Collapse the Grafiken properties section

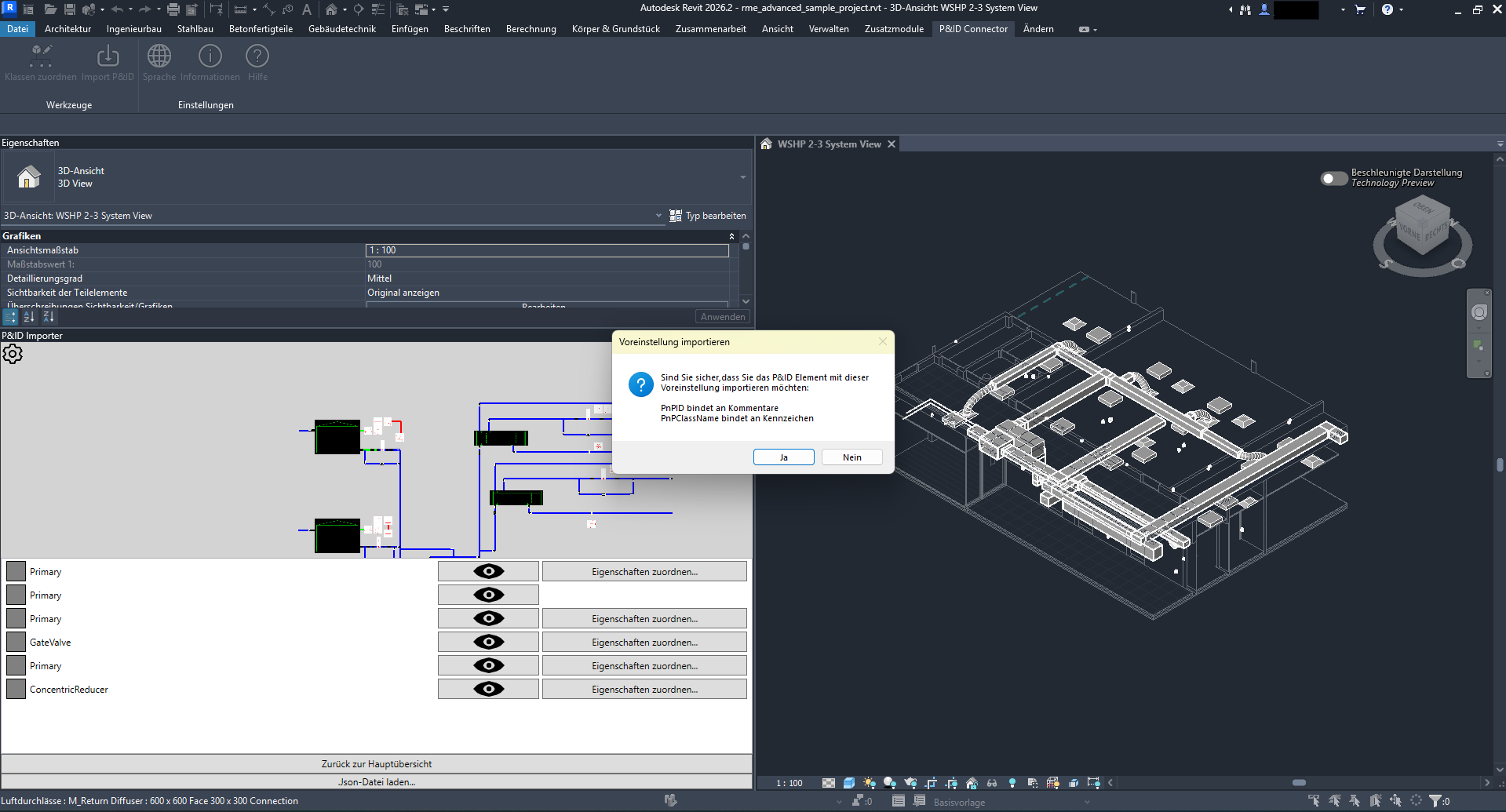[731, 236]
